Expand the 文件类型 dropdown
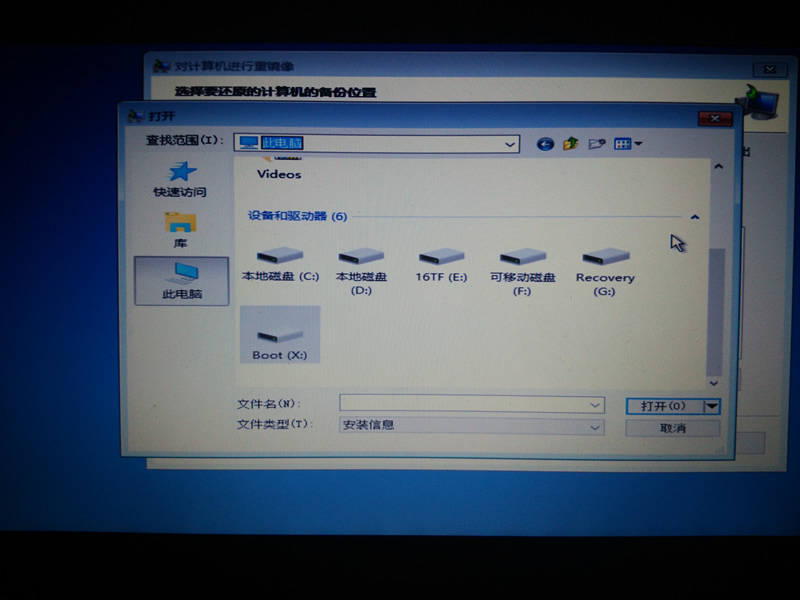This screenshot has width=800, height=600. pyautogui.click(x=596, y=427)
